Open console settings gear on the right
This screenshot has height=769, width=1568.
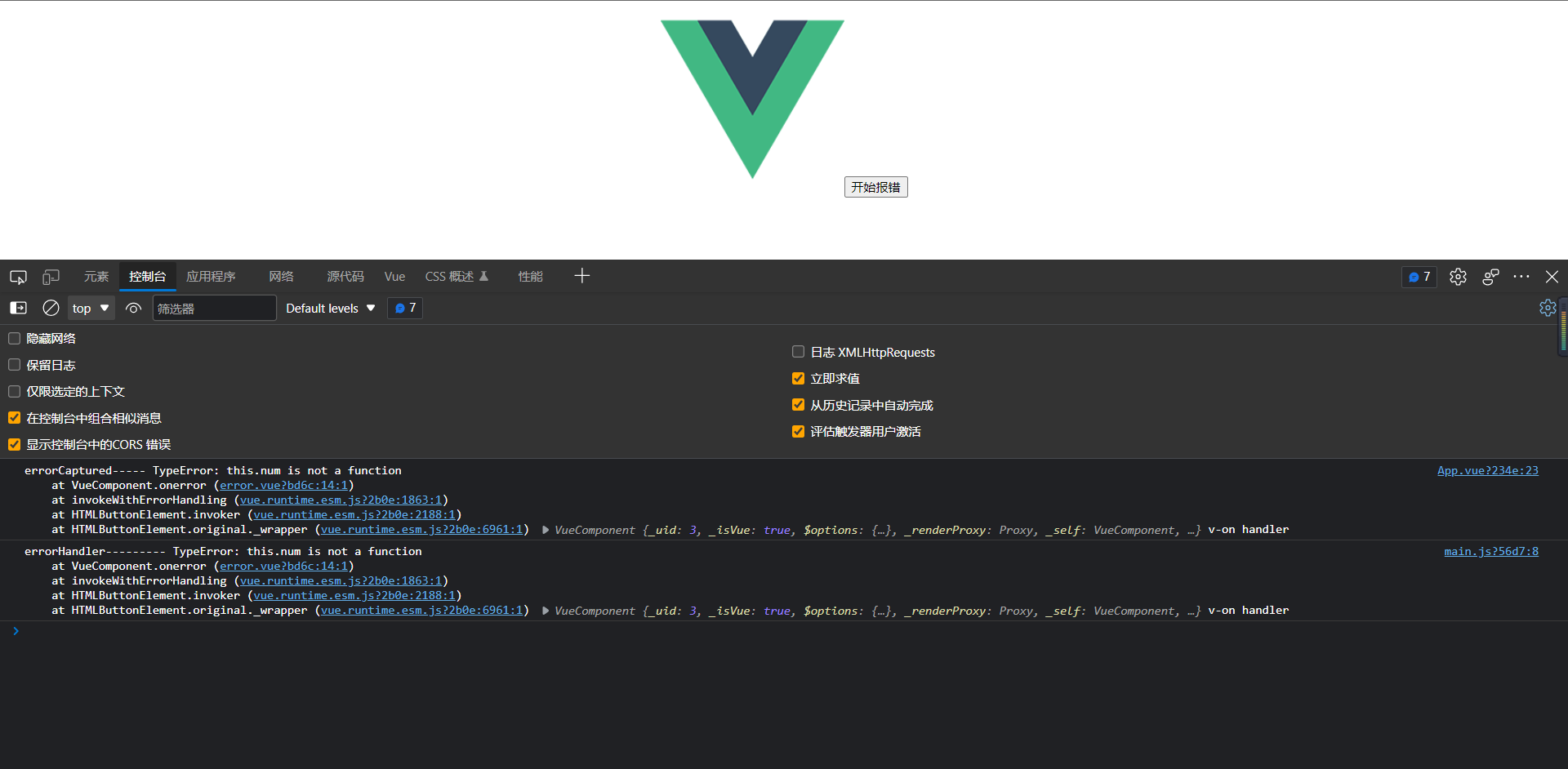click(1548, 308)
